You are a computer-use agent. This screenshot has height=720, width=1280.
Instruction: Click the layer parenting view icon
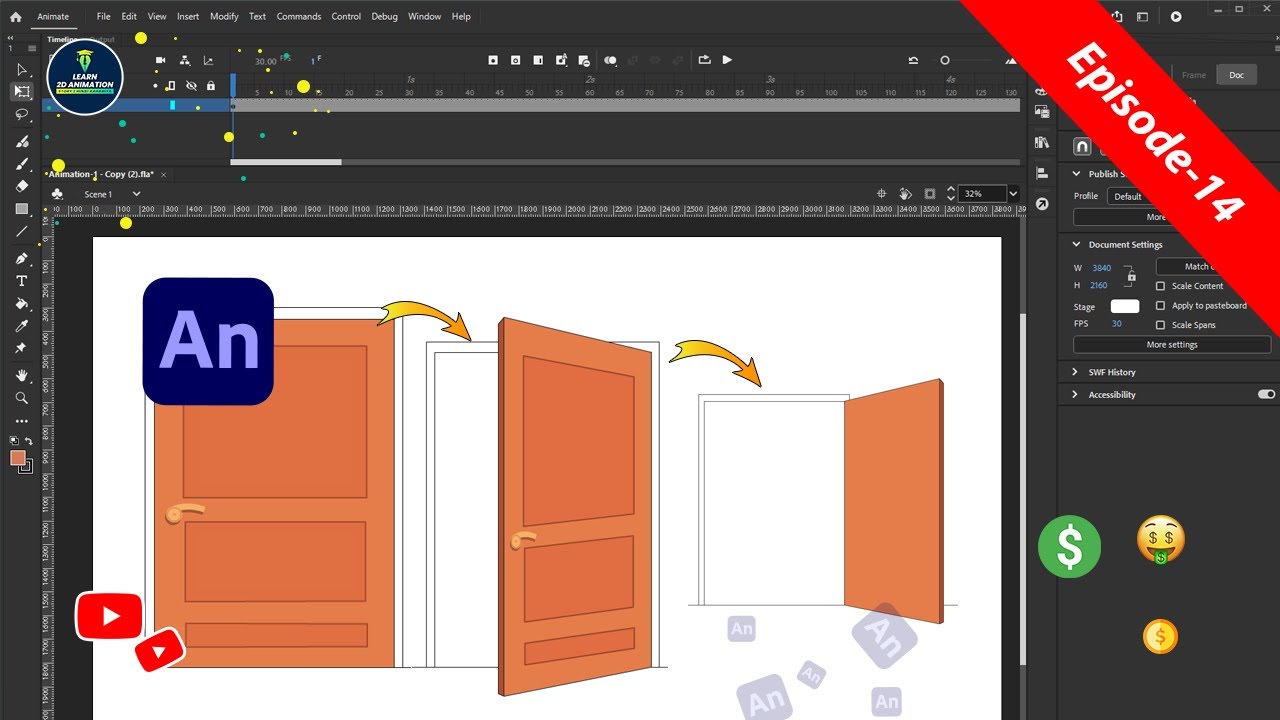click(184, 60)
